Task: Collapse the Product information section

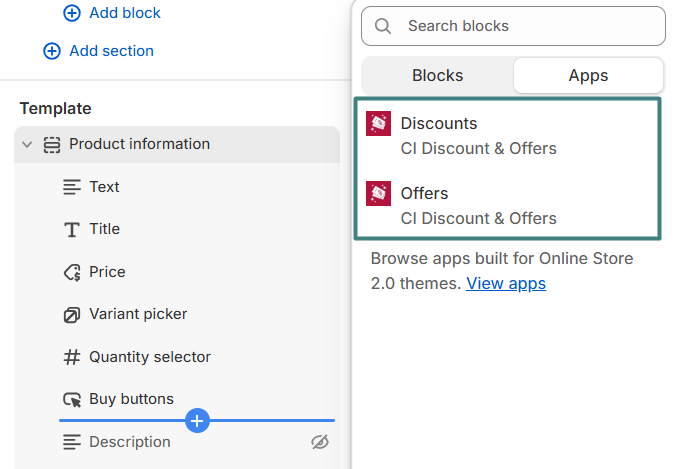Action: click(x=27, y=145)
